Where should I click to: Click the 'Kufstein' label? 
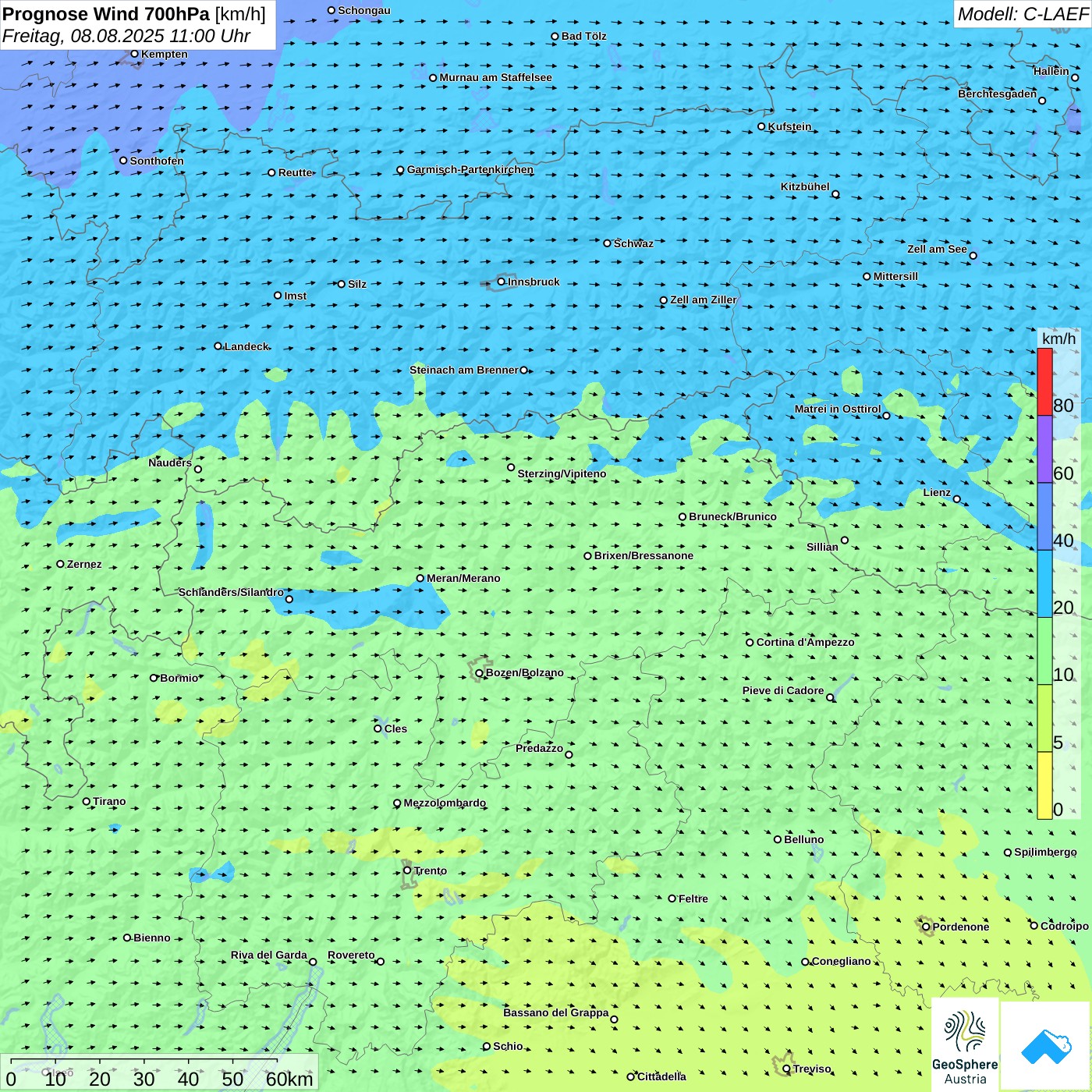[x=790, y=126]
